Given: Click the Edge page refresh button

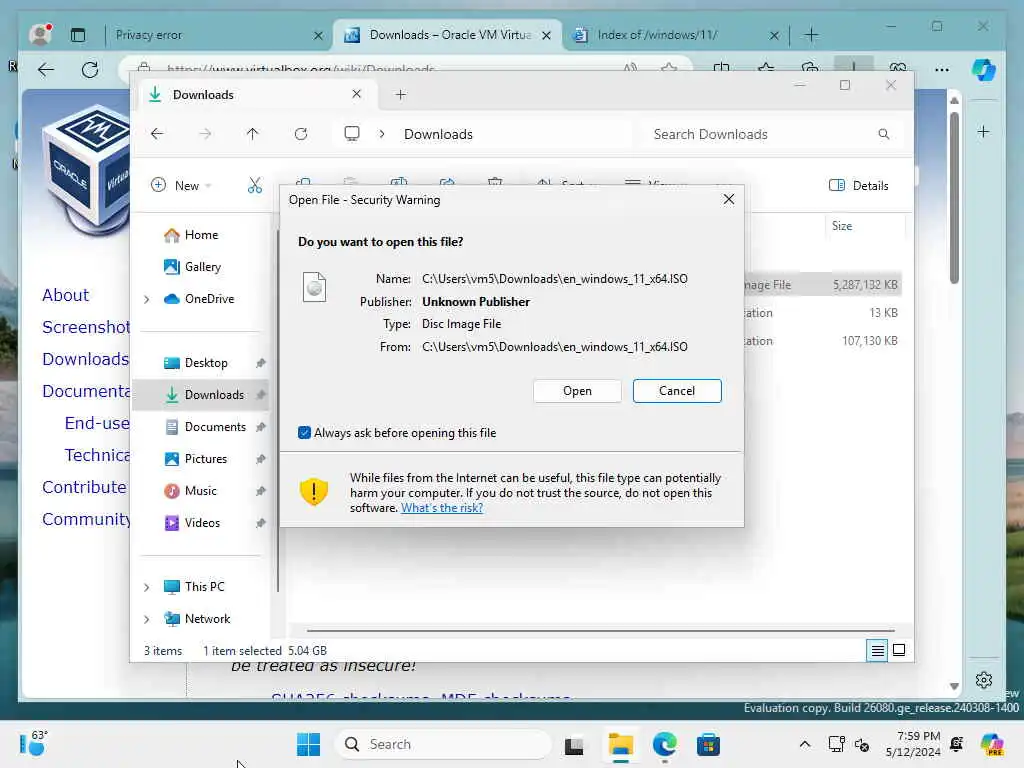Looking at the screenshot, I should click(x=90, y=69).
